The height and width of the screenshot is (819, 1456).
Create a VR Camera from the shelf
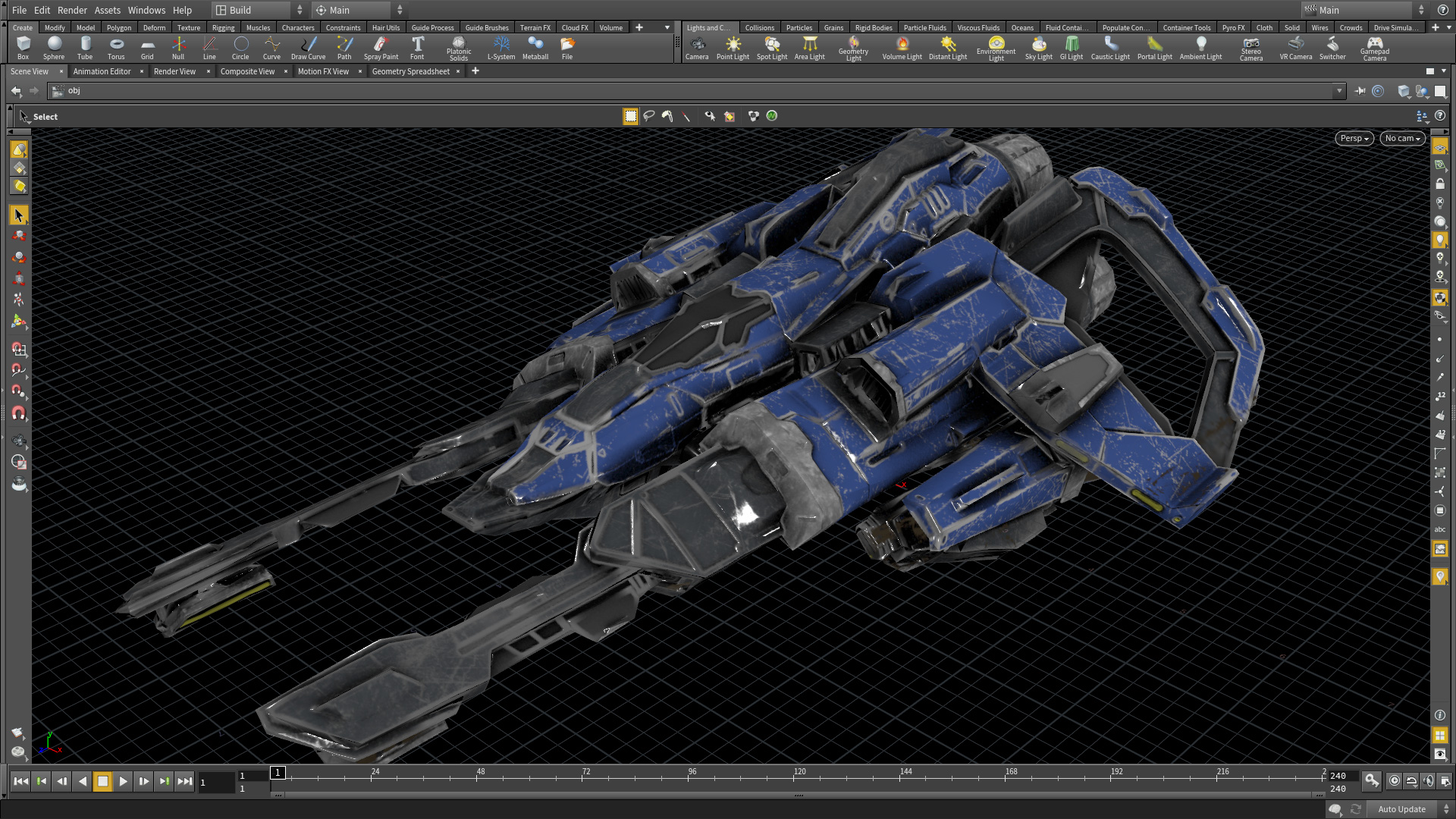point(1296,48)
